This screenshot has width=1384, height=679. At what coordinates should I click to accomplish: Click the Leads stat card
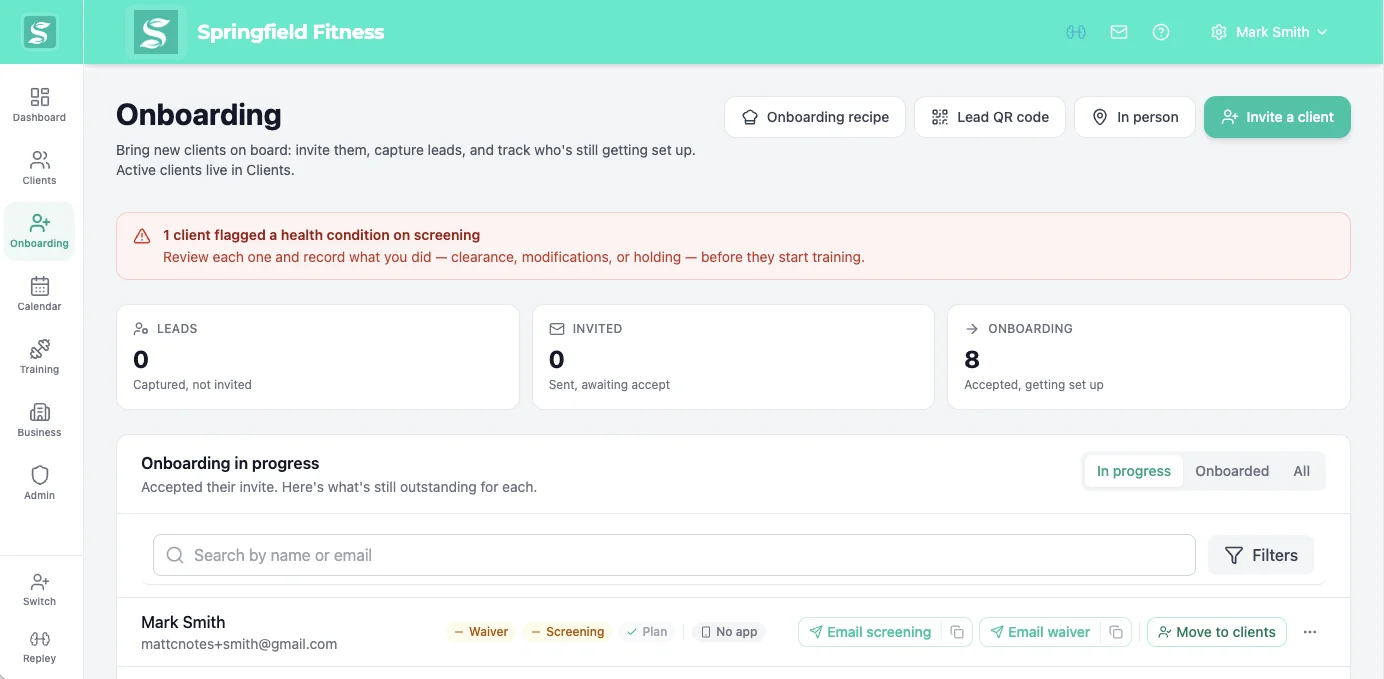coord(318,357)
